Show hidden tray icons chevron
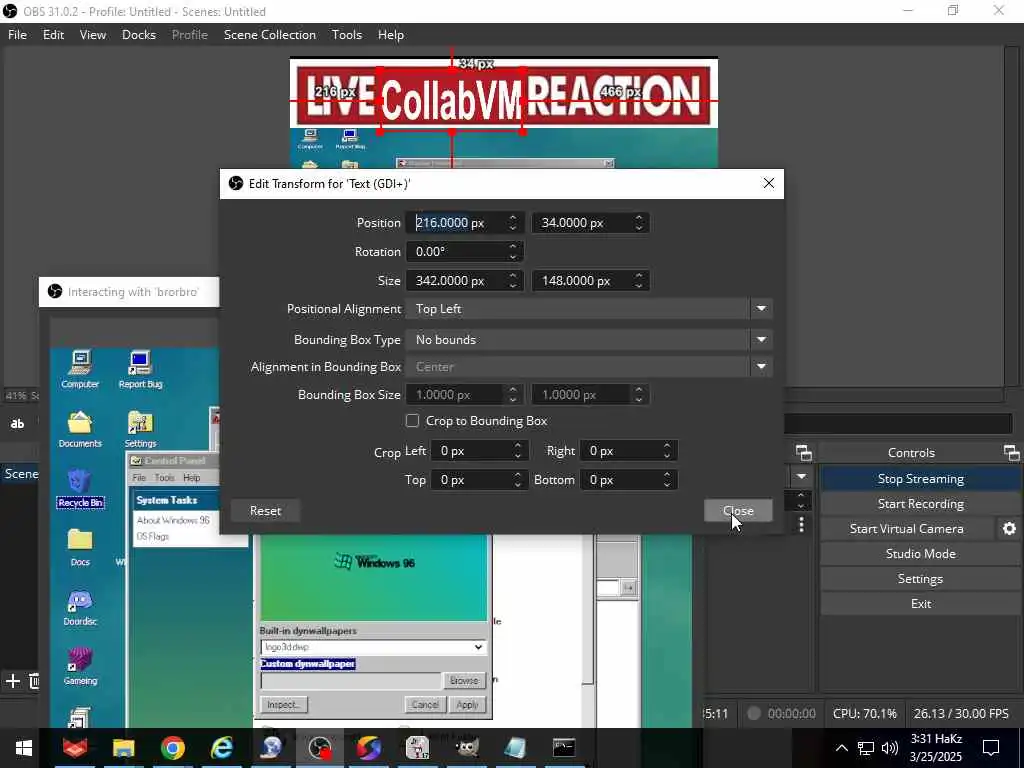This screenshot has width=1024, height=768. 842,748
